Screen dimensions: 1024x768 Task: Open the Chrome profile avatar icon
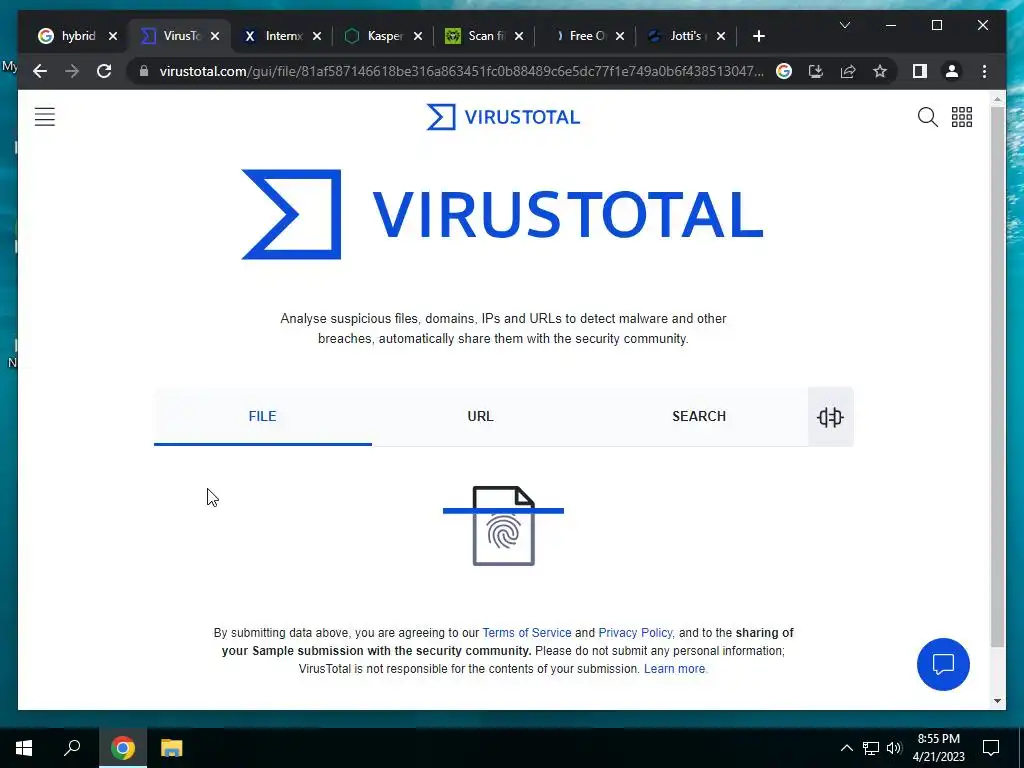pyautogui.click(x=952, y=71)
